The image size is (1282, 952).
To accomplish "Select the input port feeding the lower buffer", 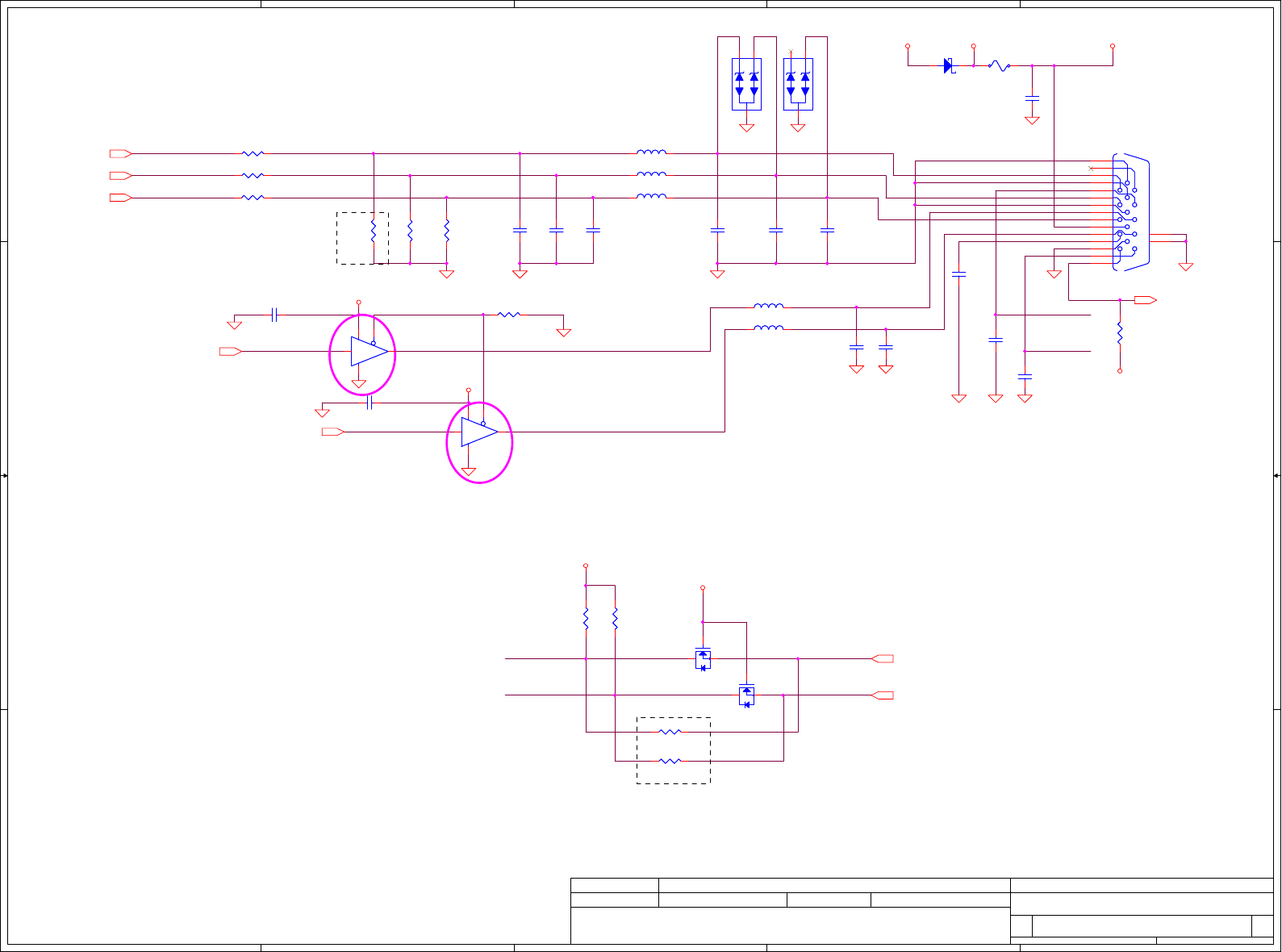I will coord(333,432).
